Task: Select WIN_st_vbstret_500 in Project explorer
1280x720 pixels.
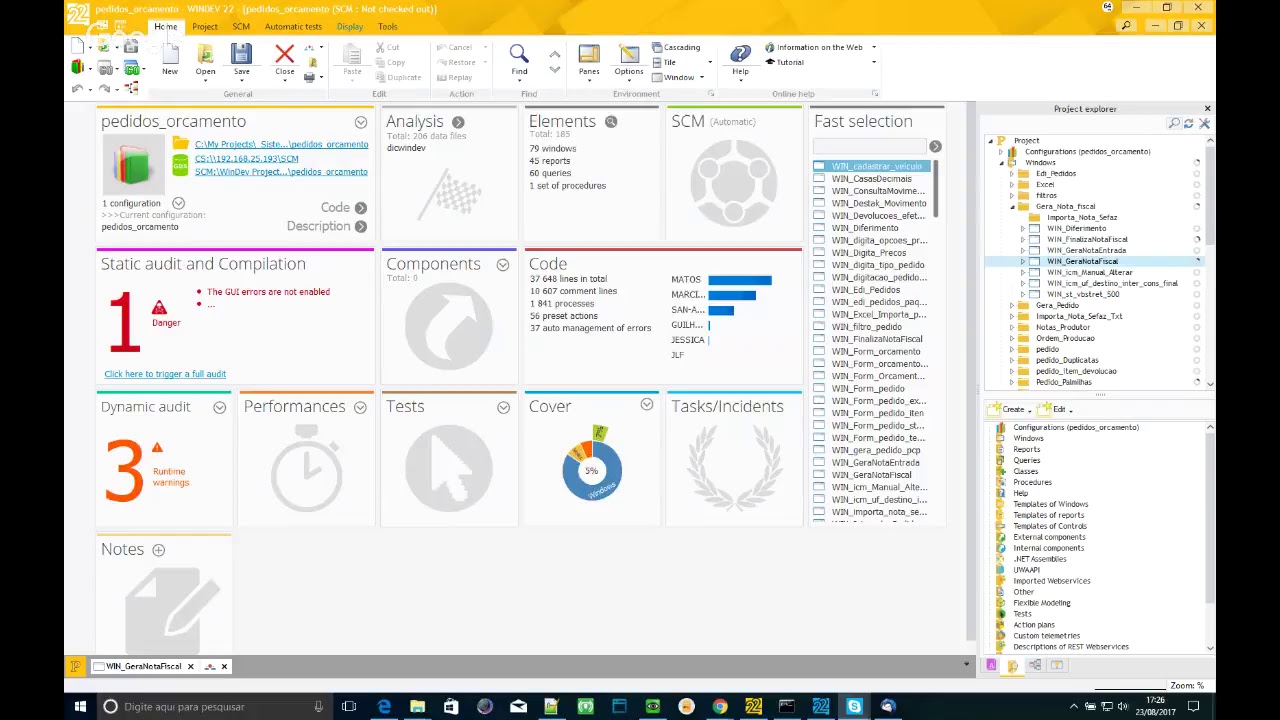Action: pos(1083,295)
